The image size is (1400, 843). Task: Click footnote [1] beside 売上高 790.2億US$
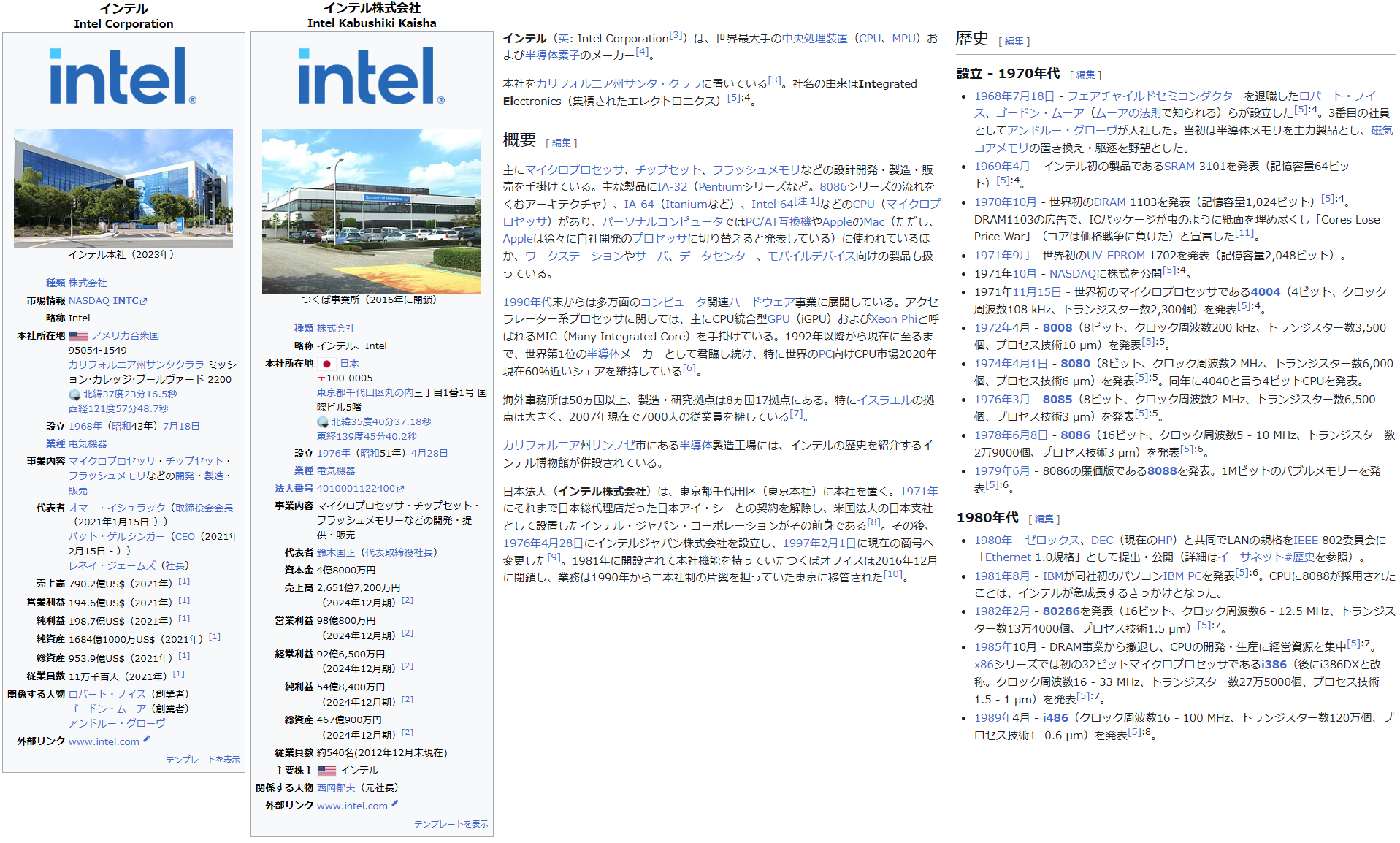pyautogui.click(x=184, y=581)
